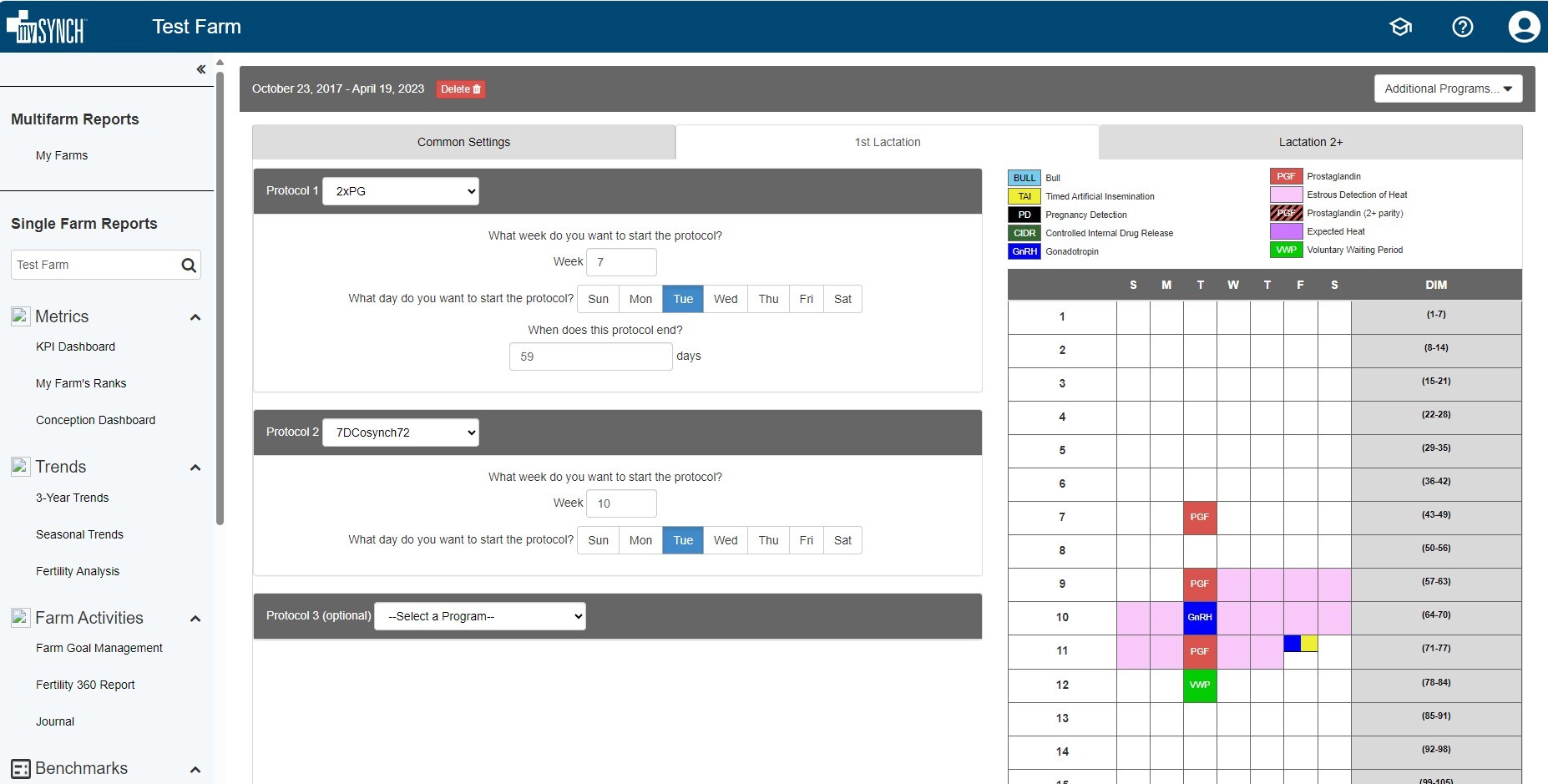Click the PGF block in week 11
Screen dimensions: 1548x784
tap(1200, 651)
